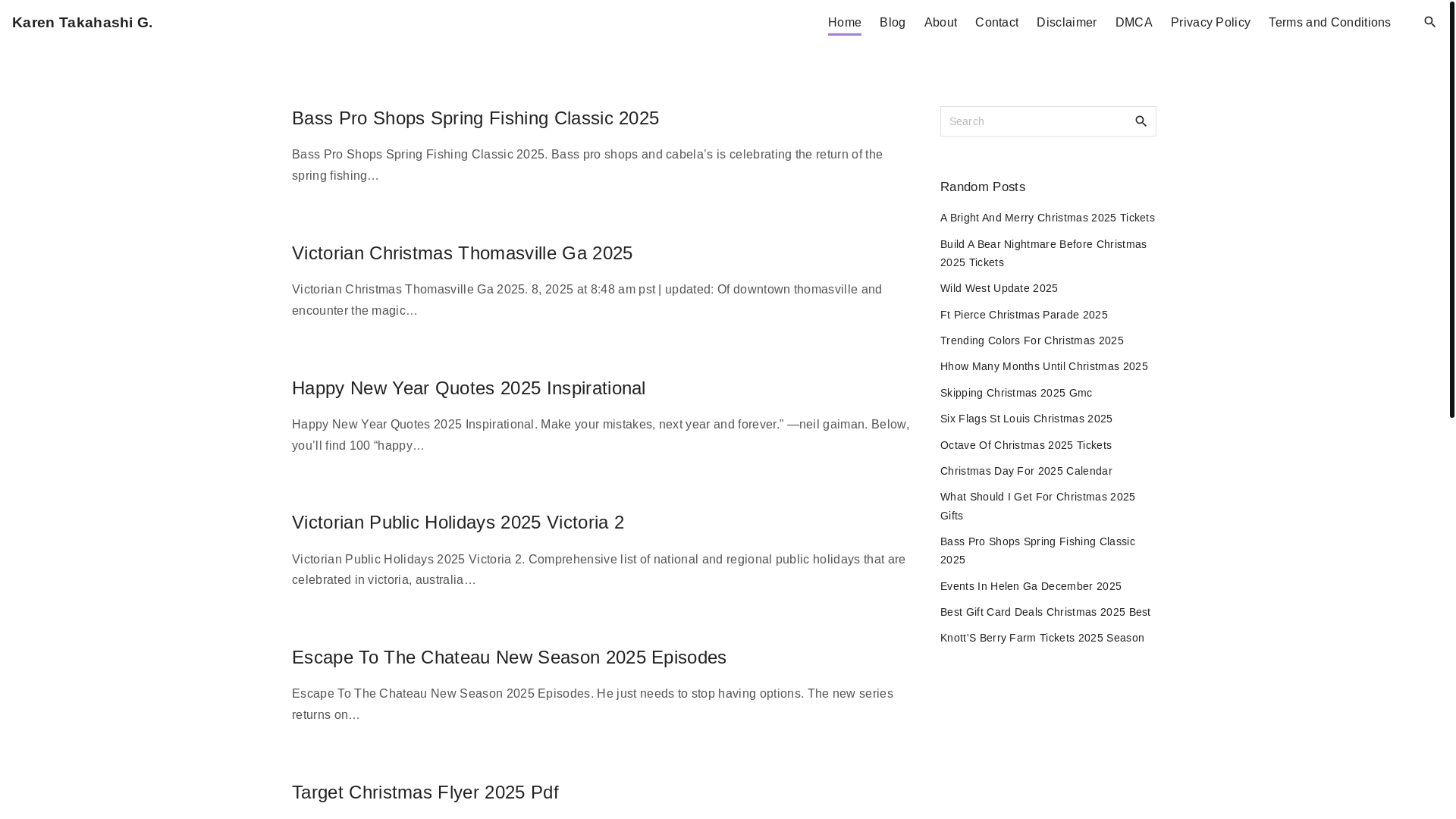Open Best Gift Card Deals Christmas 2025

(x=1045, y=612)
